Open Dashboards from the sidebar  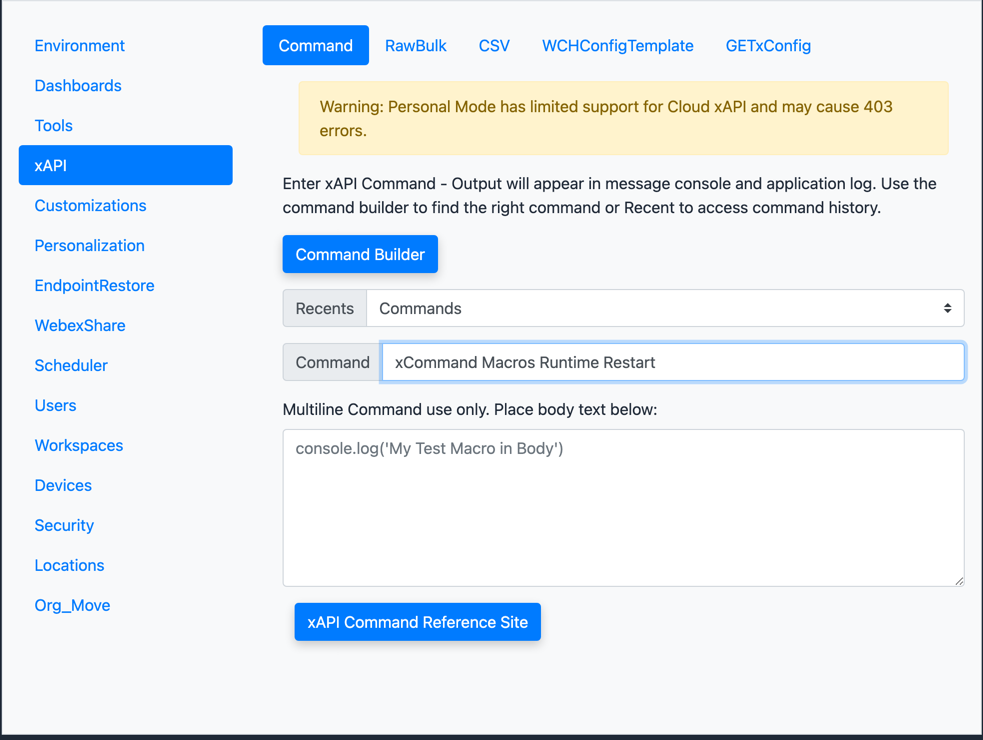[x=78, y=86]
